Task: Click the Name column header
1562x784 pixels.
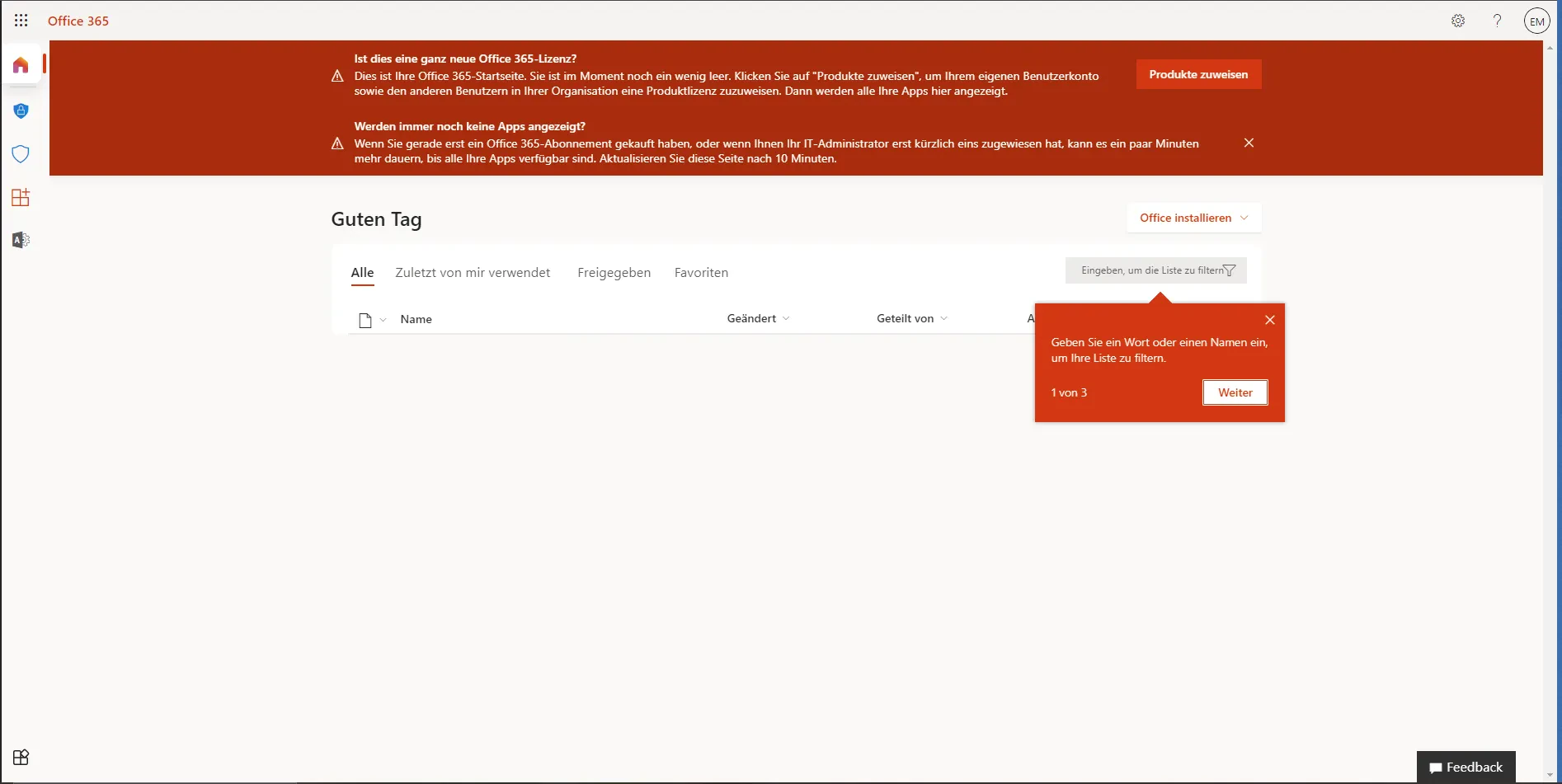Action: click(x=416, y=319)
